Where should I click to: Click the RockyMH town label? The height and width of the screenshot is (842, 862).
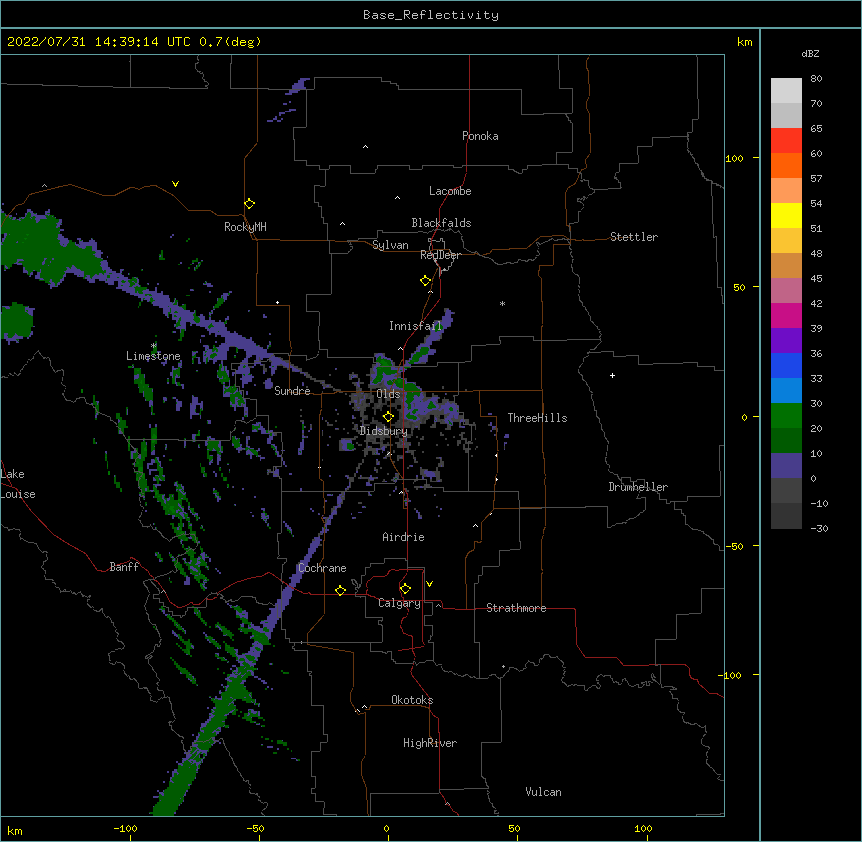pos(245,227)
